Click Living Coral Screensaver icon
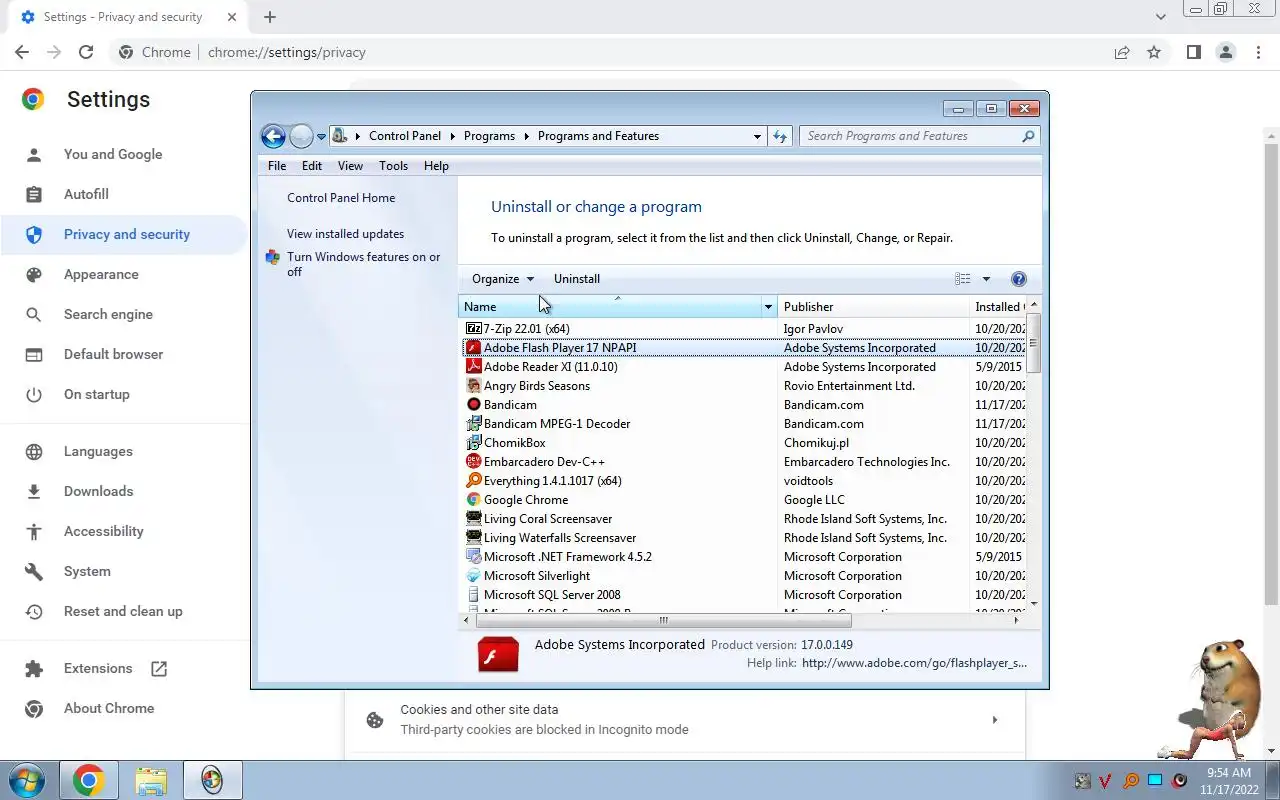 pyautogui.click(x=474, y=518)
